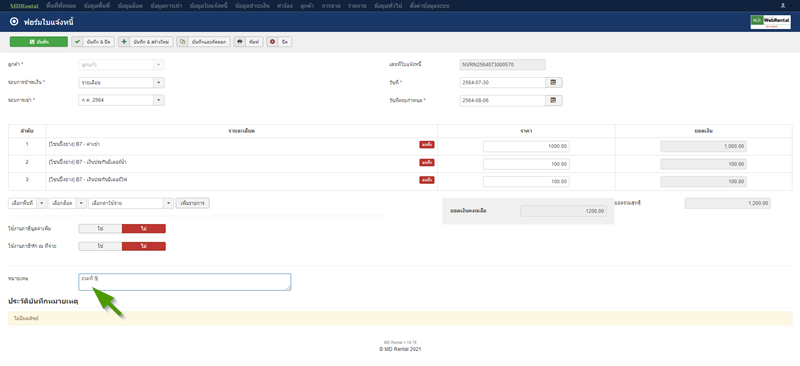Open the ข้อมูลการเช่า menu
The height and width of the screenshot is (366, 800).
[166, 6]
